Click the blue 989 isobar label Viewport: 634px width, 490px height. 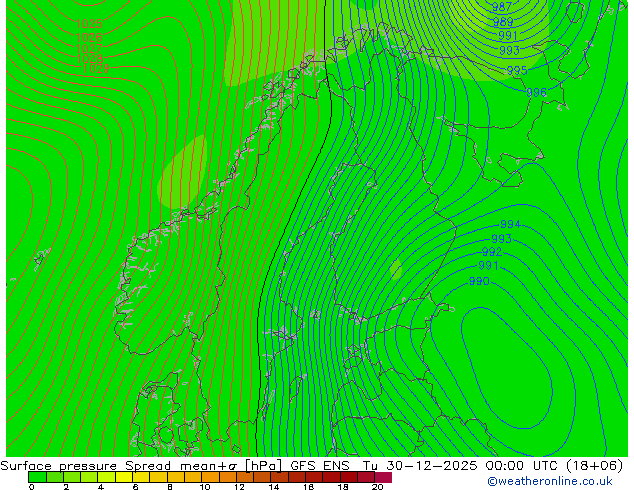(503, 21)
